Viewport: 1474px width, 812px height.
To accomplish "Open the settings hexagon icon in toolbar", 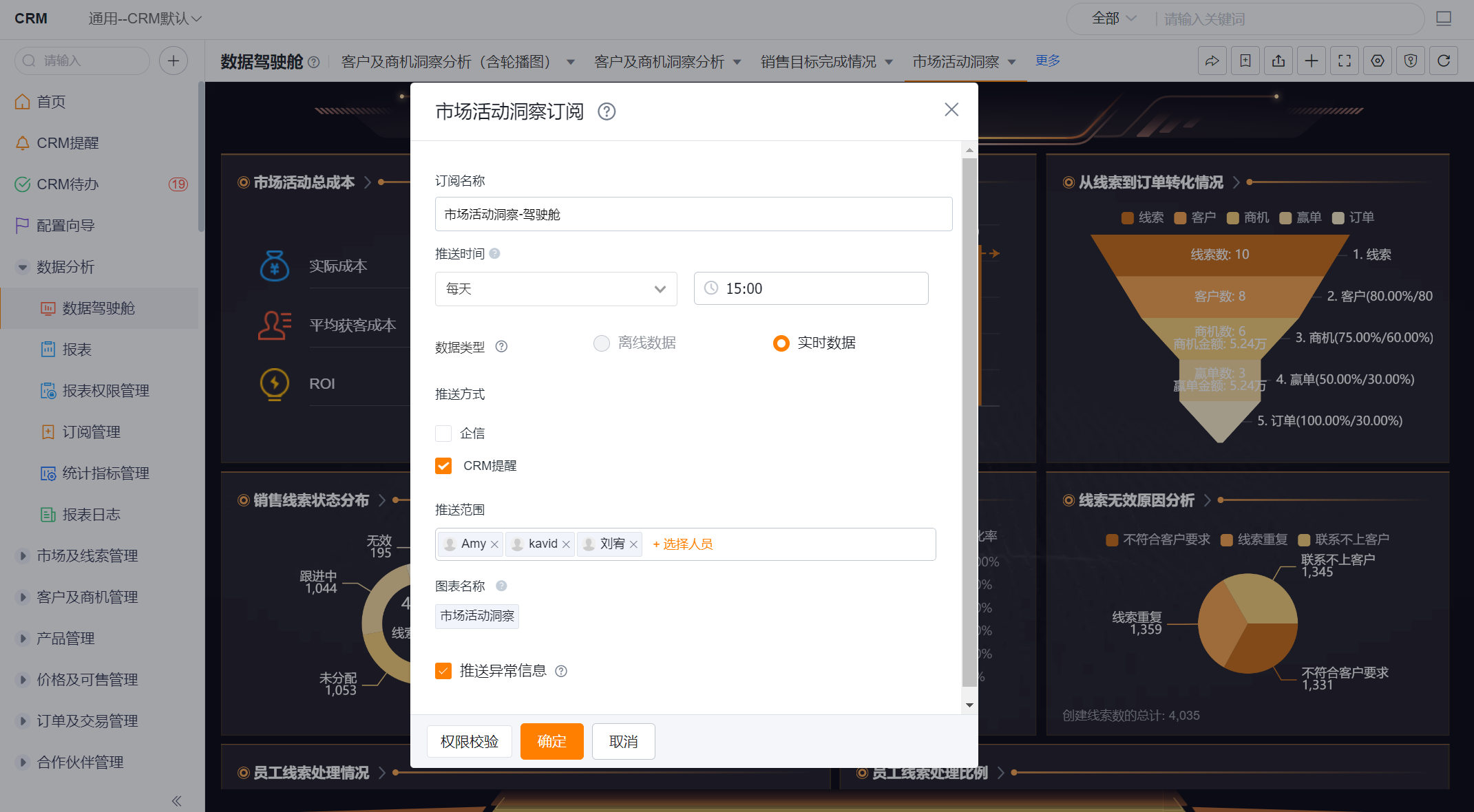I will (1377, 61).
